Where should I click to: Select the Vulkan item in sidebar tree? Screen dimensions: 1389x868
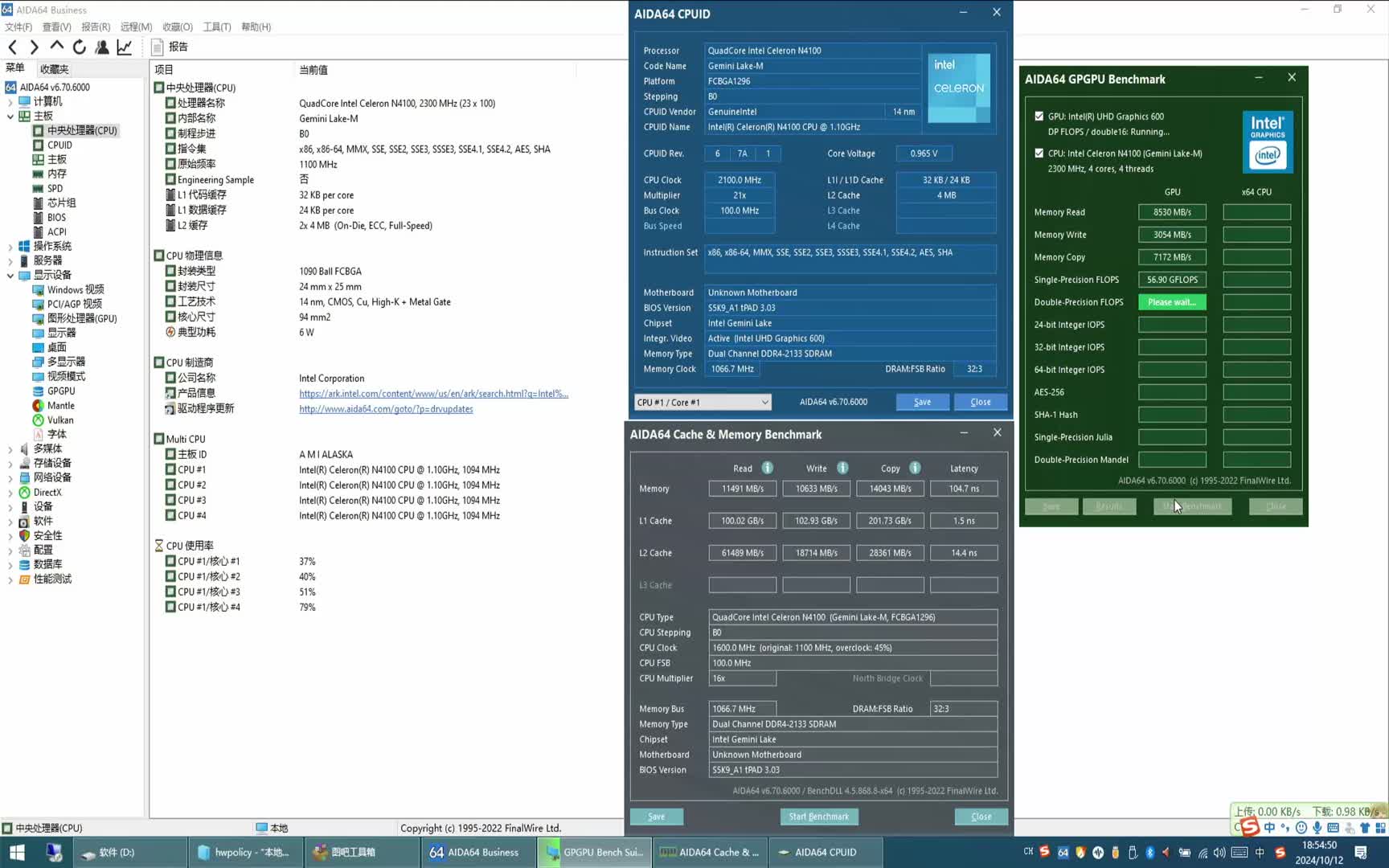pyautogui.click(x=60, y=420)
